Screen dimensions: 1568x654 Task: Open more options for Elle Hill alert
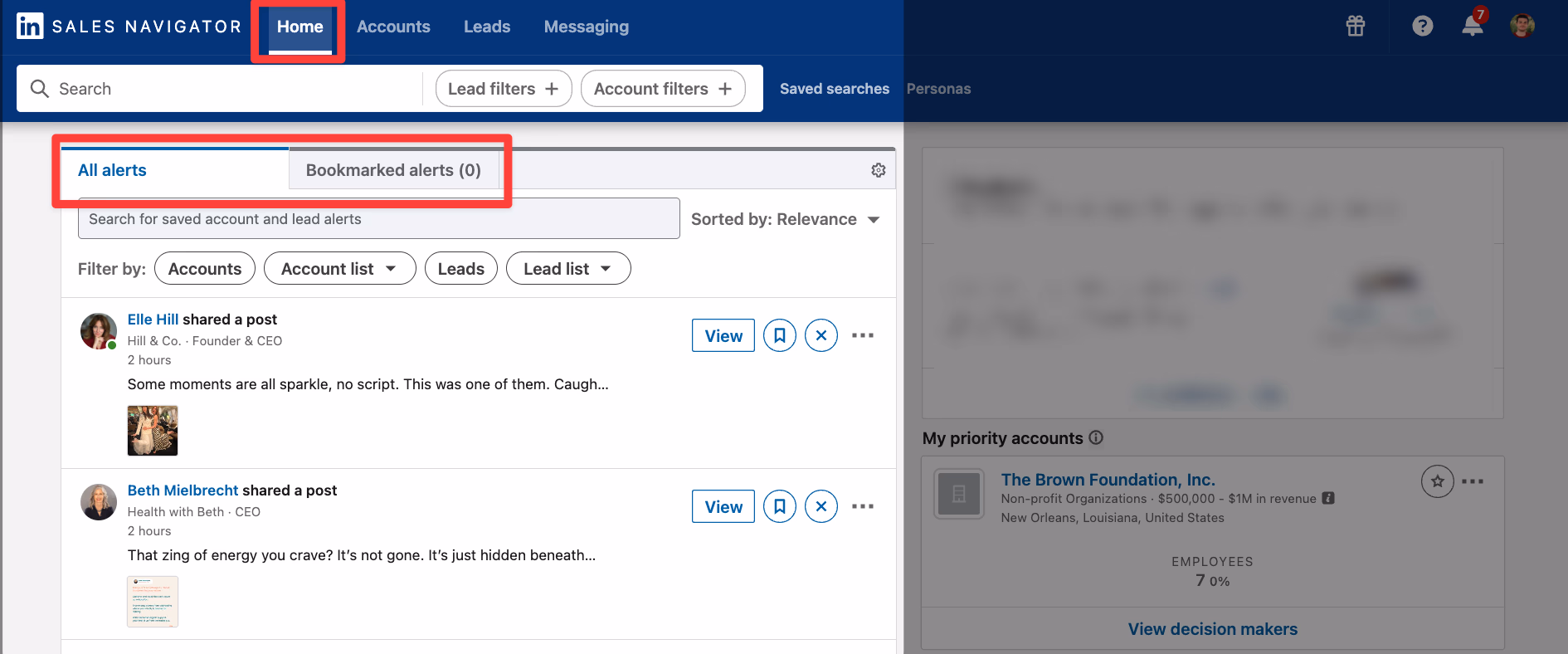[863, 335]
